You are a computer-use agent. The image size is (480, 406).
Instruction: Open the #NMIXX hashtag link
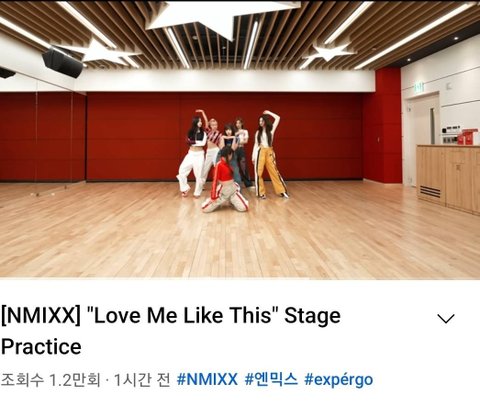207,379
